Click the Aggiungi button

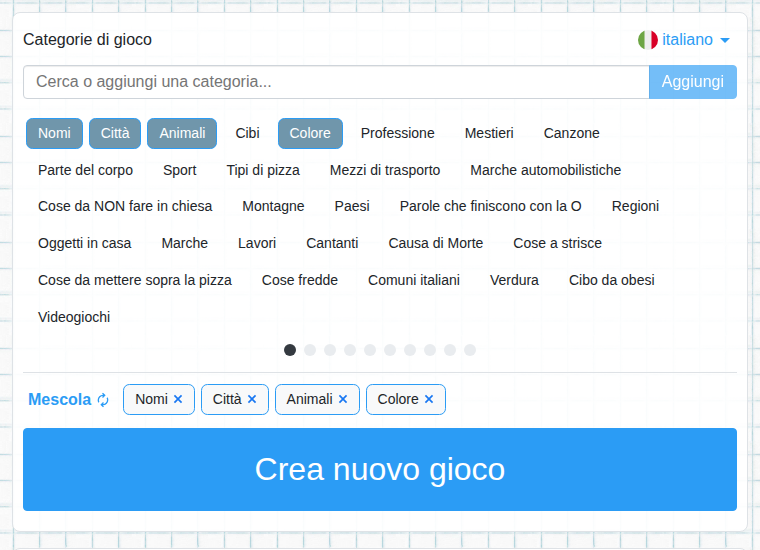tap(693, 82)
